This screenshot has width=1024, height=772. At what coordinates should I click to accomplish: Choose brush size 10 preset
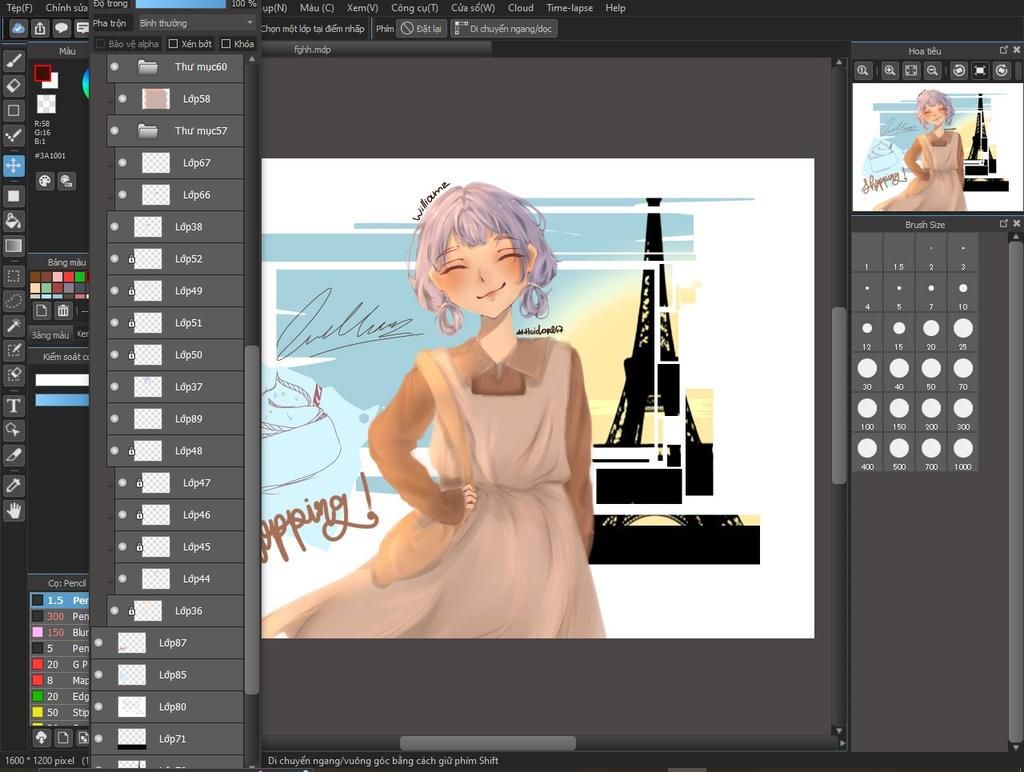tap(963, 293)
